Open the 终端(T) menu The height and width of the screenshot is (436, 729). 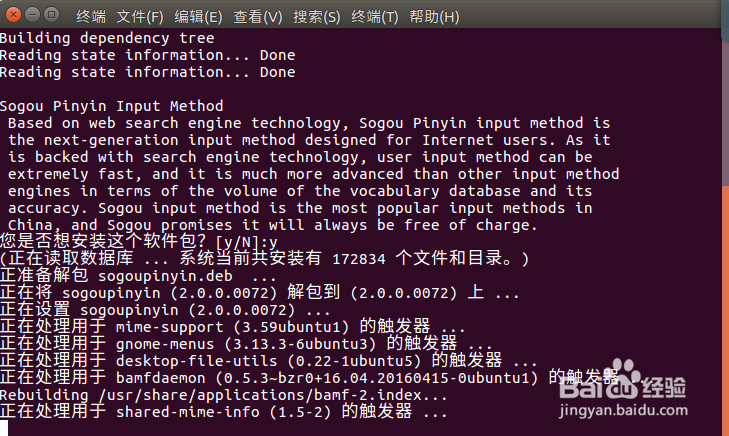(x=374, y=18)
